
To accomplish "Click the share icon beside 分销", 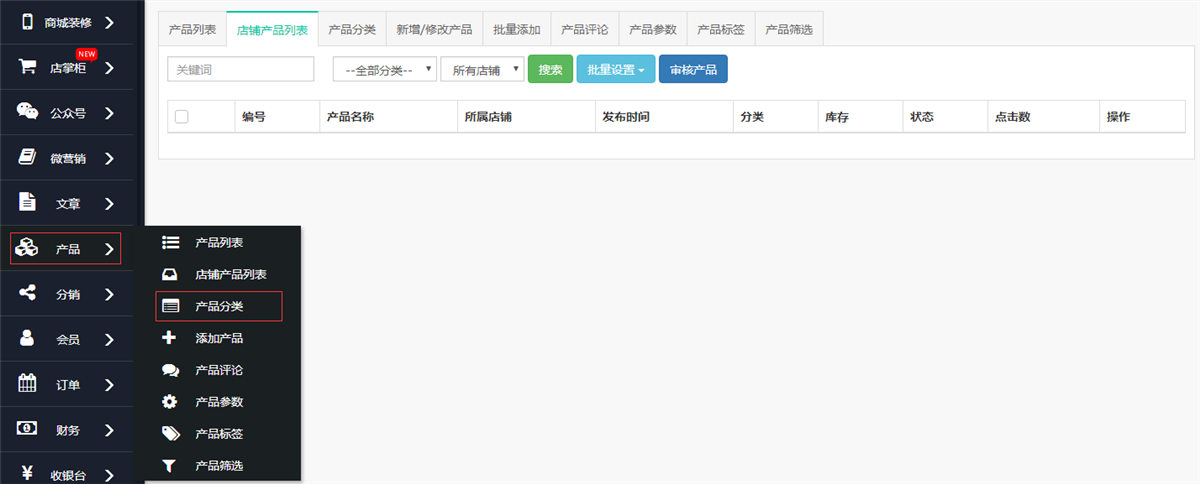I will [x=27, y=294].
